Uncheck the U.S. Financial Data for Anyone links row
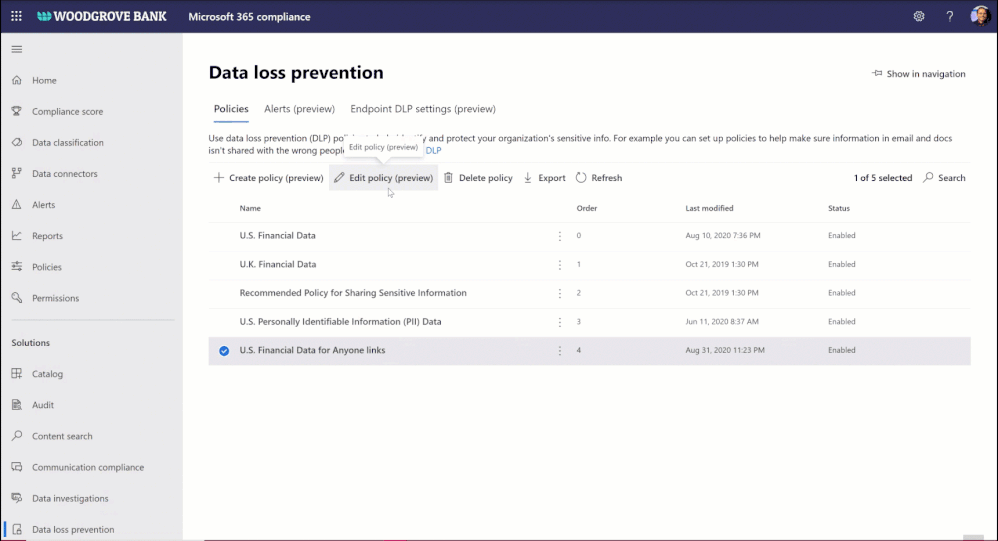Image resolution: width=998 pixels, height=541 pixels. 224,351
